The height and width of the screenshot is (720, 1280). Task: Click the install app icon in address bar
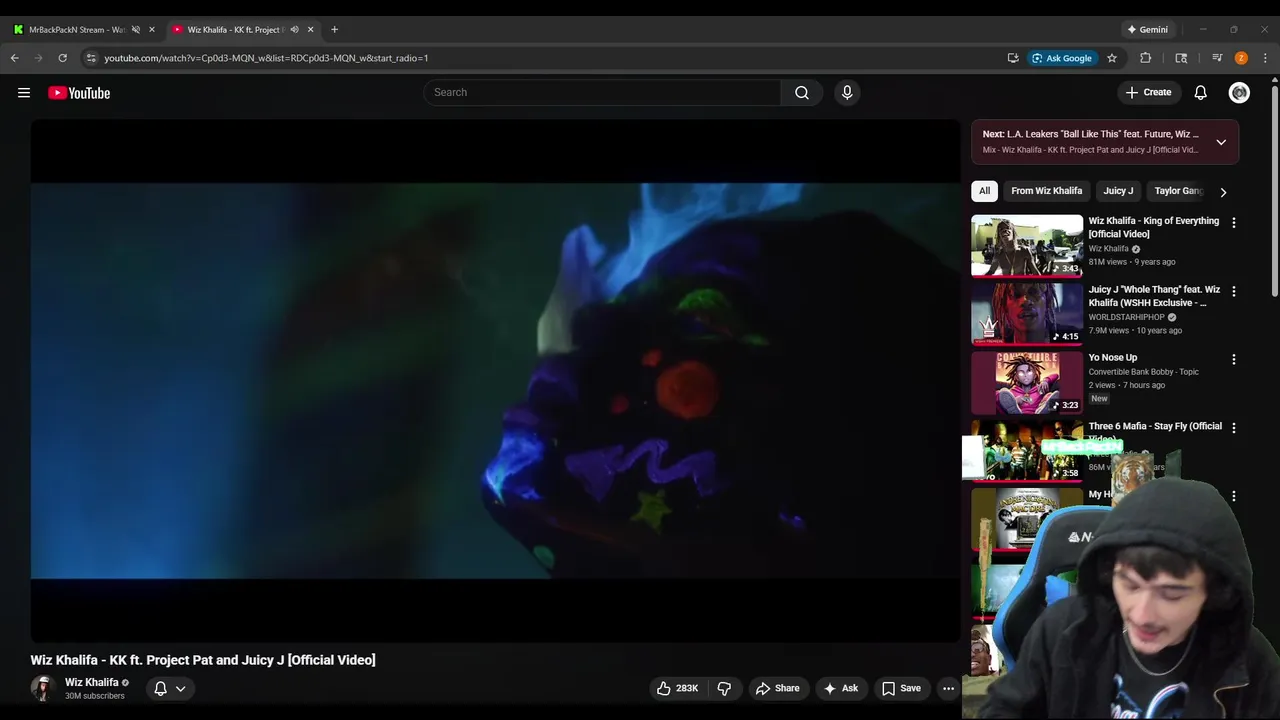tap(1013, 58)
